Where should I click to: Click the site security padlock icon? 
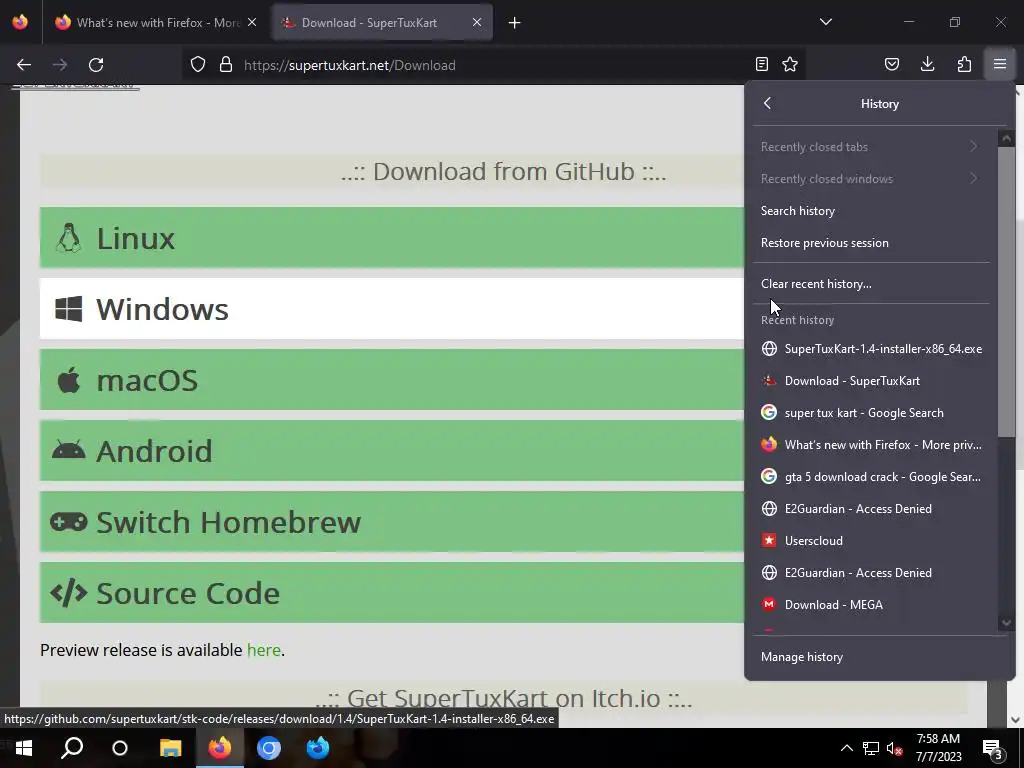[x=226, y=65]
